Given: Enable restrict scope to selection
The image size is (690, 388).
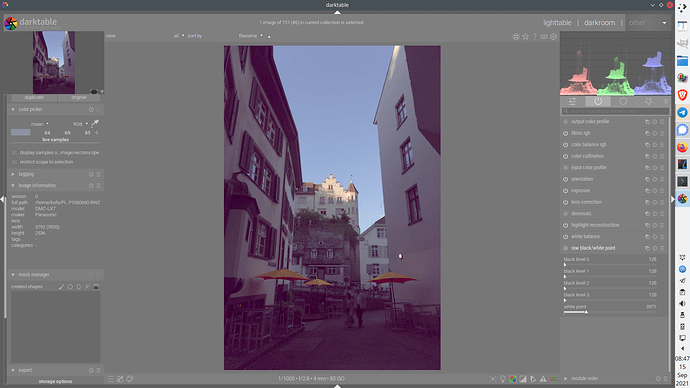Looking at the screenshot, I should (15, 162).
